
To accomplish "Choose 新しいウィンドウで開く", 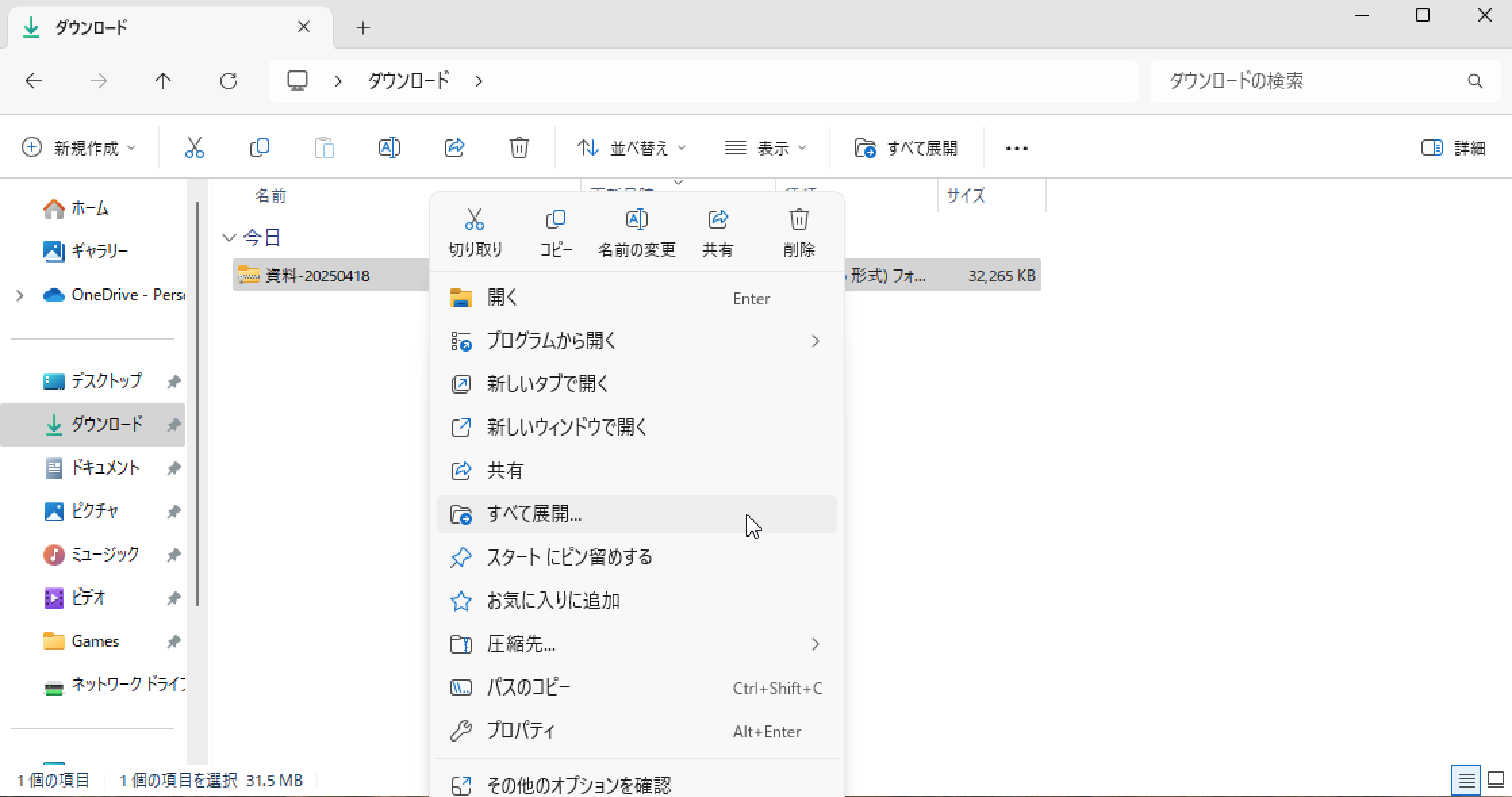I will pos(637,428).
